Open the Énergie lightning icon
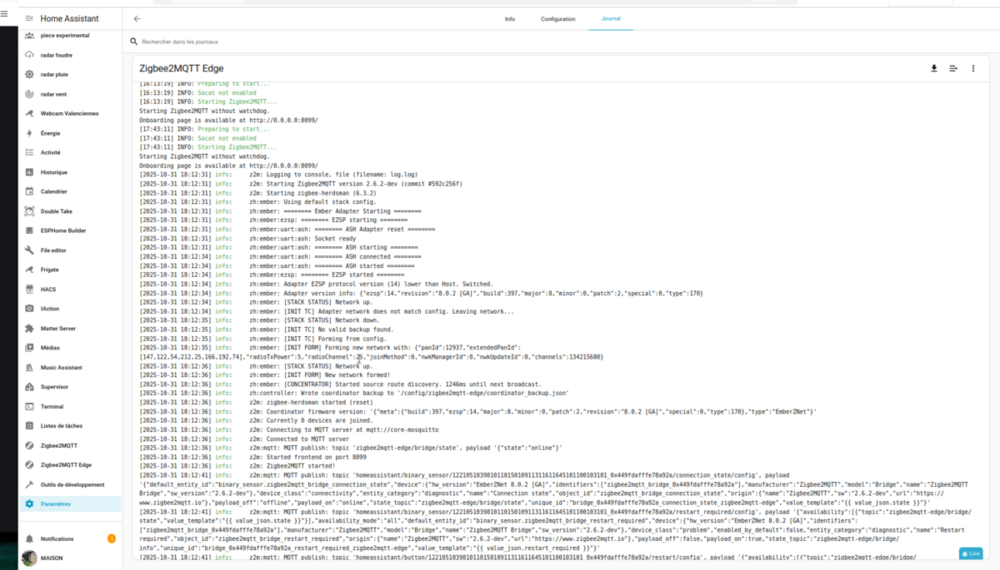The height and width of the screenshot is (570, 1000). (x=29, y=133)
